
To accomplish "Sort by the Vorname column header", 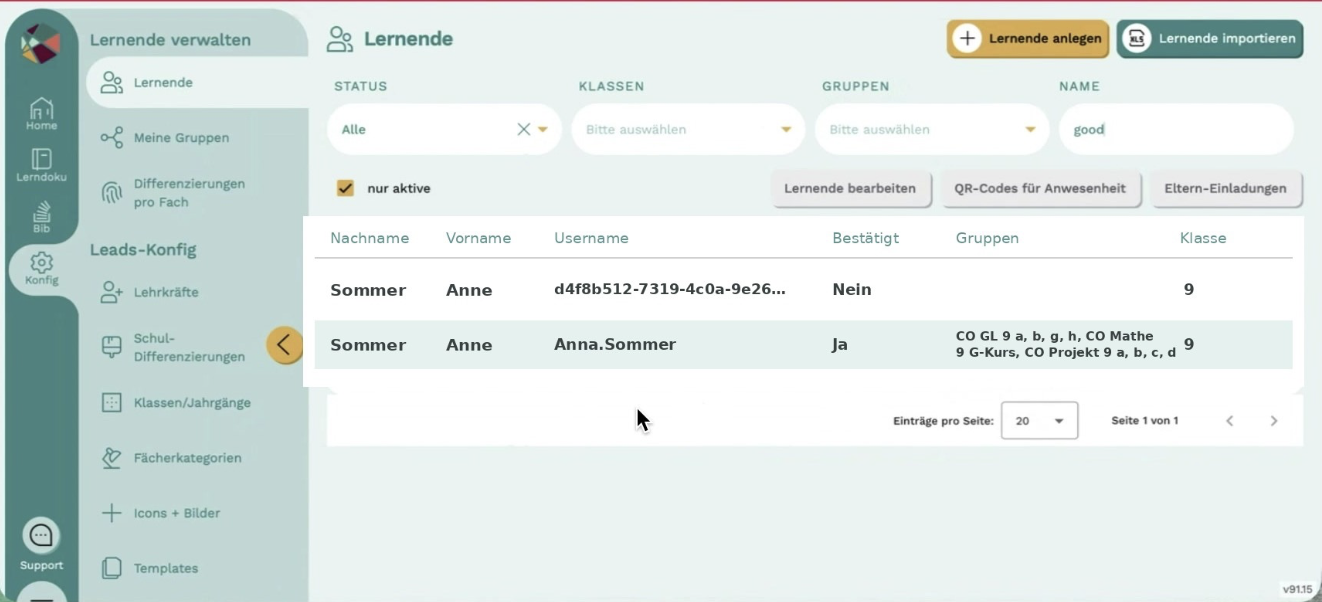I will (478, 238).
